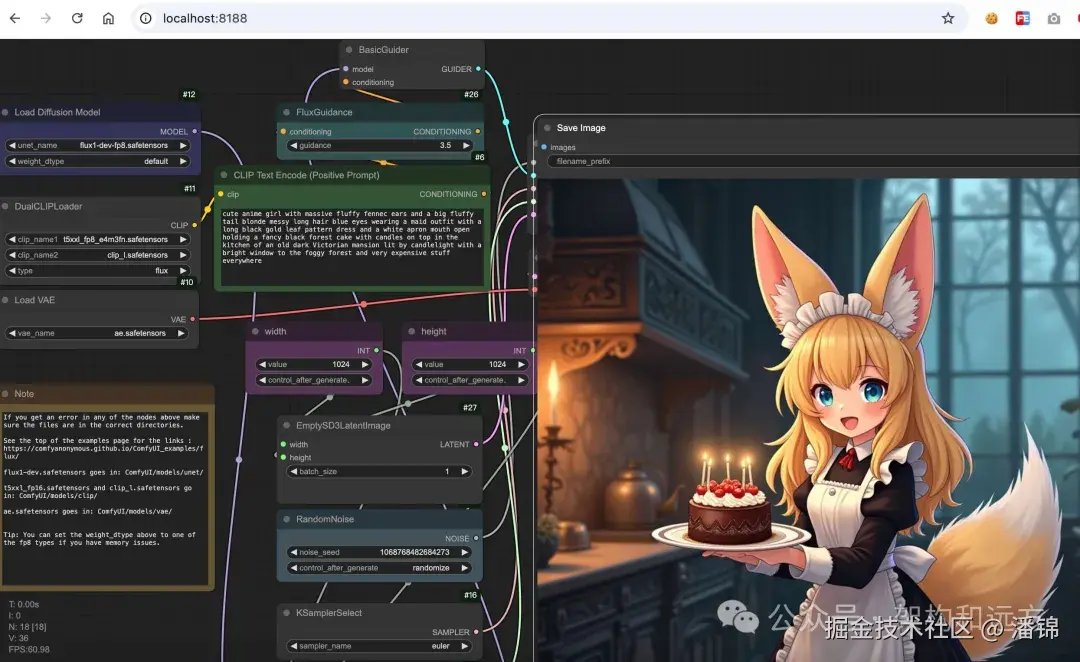Collapse the Save Image node dot
The image size is (1080, 662).
[x=548, y=127]
